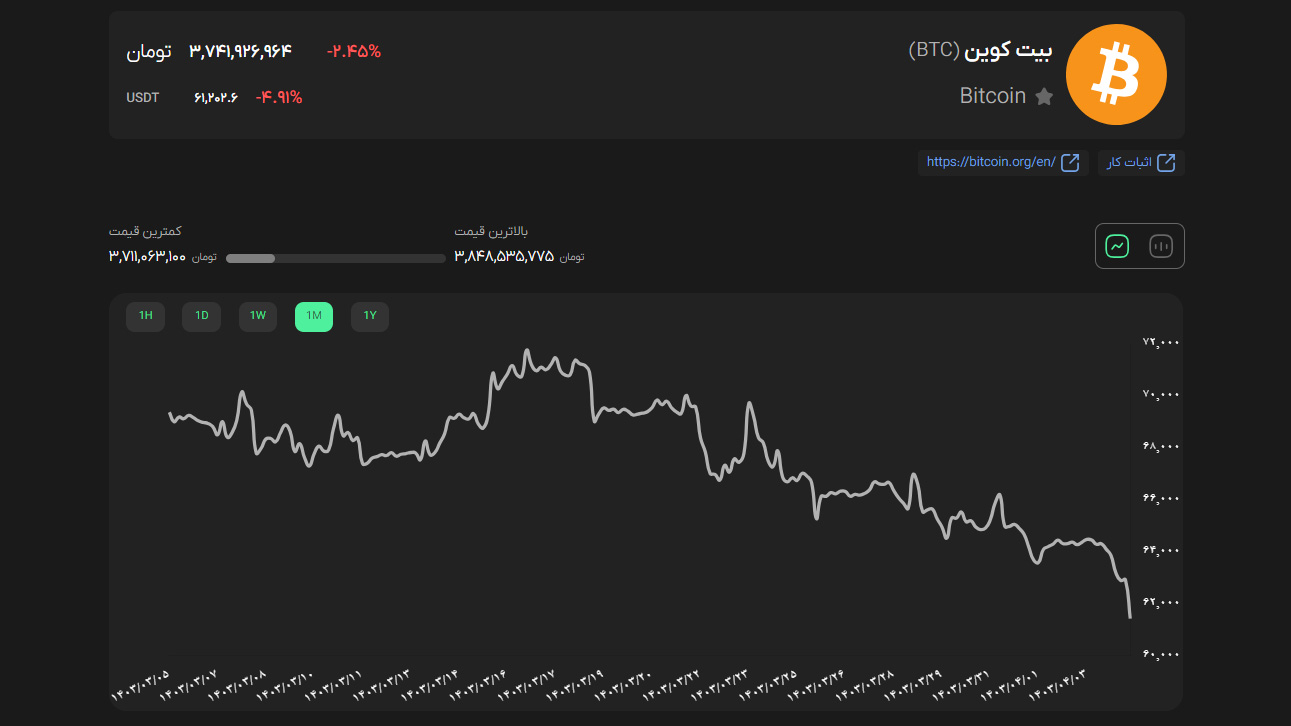Click the کمترین قیمت label
This screenshot has height=726, width=1291.
click(145, 231)
